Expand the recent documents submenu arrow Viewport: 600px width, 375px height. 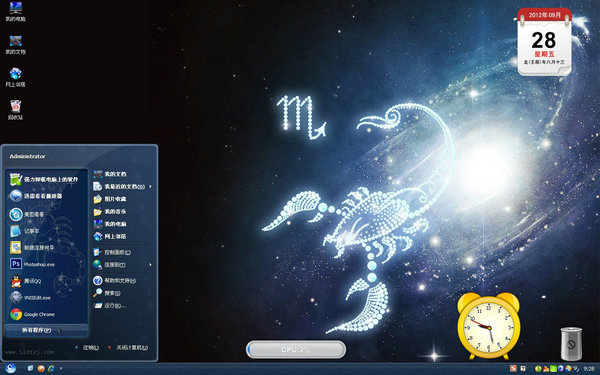tap(150, 186)
